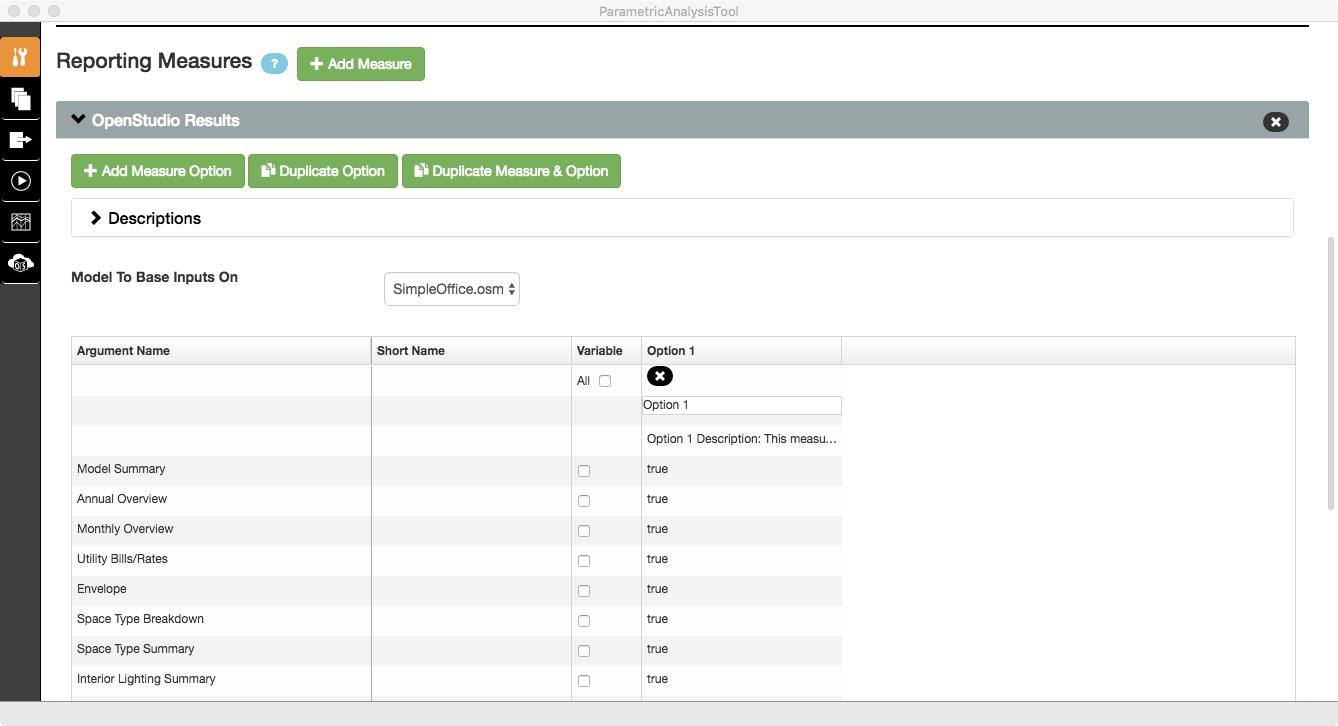Image resolution: width=1338 pixels, height=726 pixels.
Task: Remove Option 1 using its X icon
Action: coord(659,376)
